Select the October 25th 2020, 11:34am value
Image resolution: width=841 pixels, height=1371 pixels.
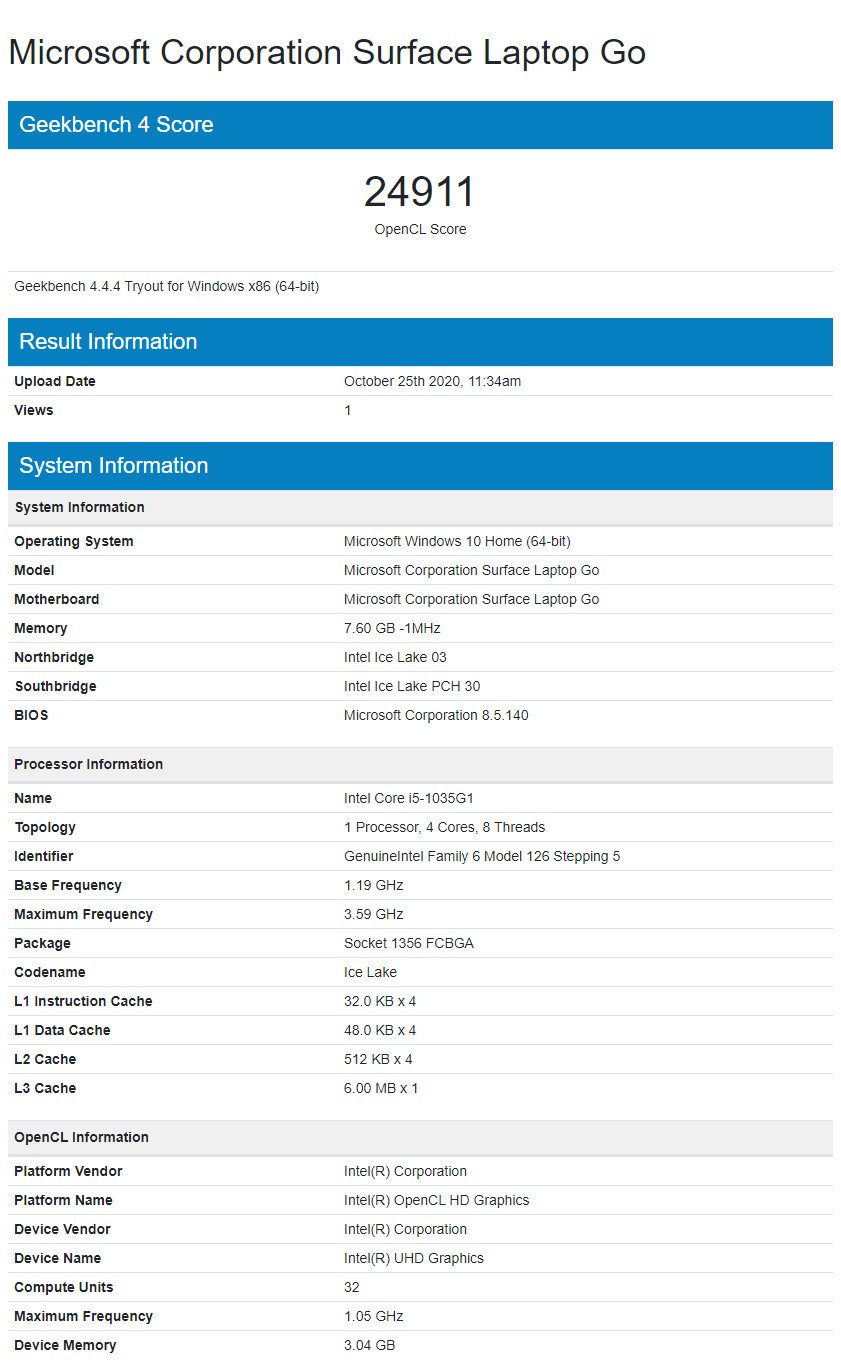pyautogui.click(x=432, y=381)
